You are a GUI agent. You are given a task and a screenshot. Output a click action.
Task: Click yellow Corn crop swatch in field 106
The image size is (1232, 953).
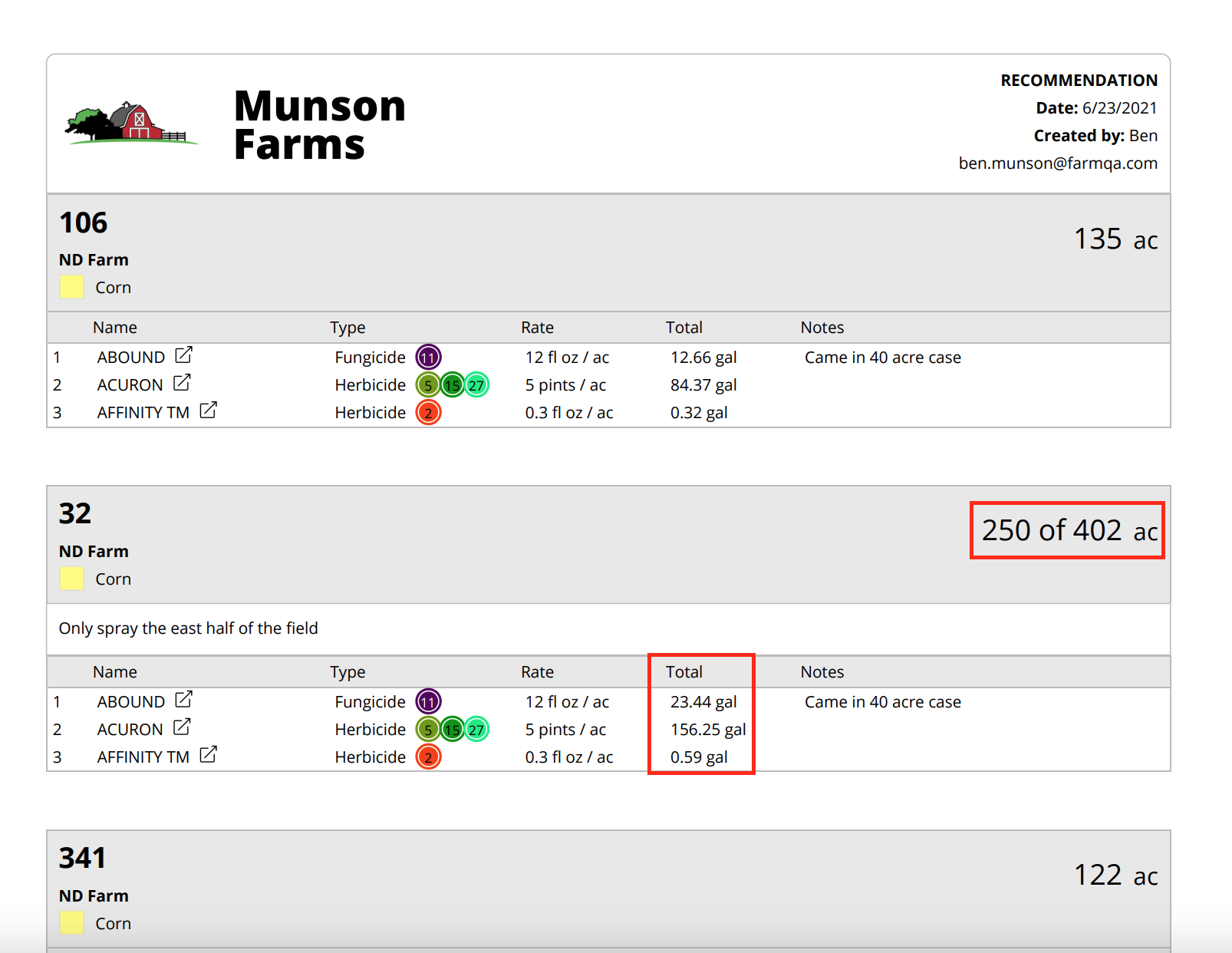click(71, 287)
